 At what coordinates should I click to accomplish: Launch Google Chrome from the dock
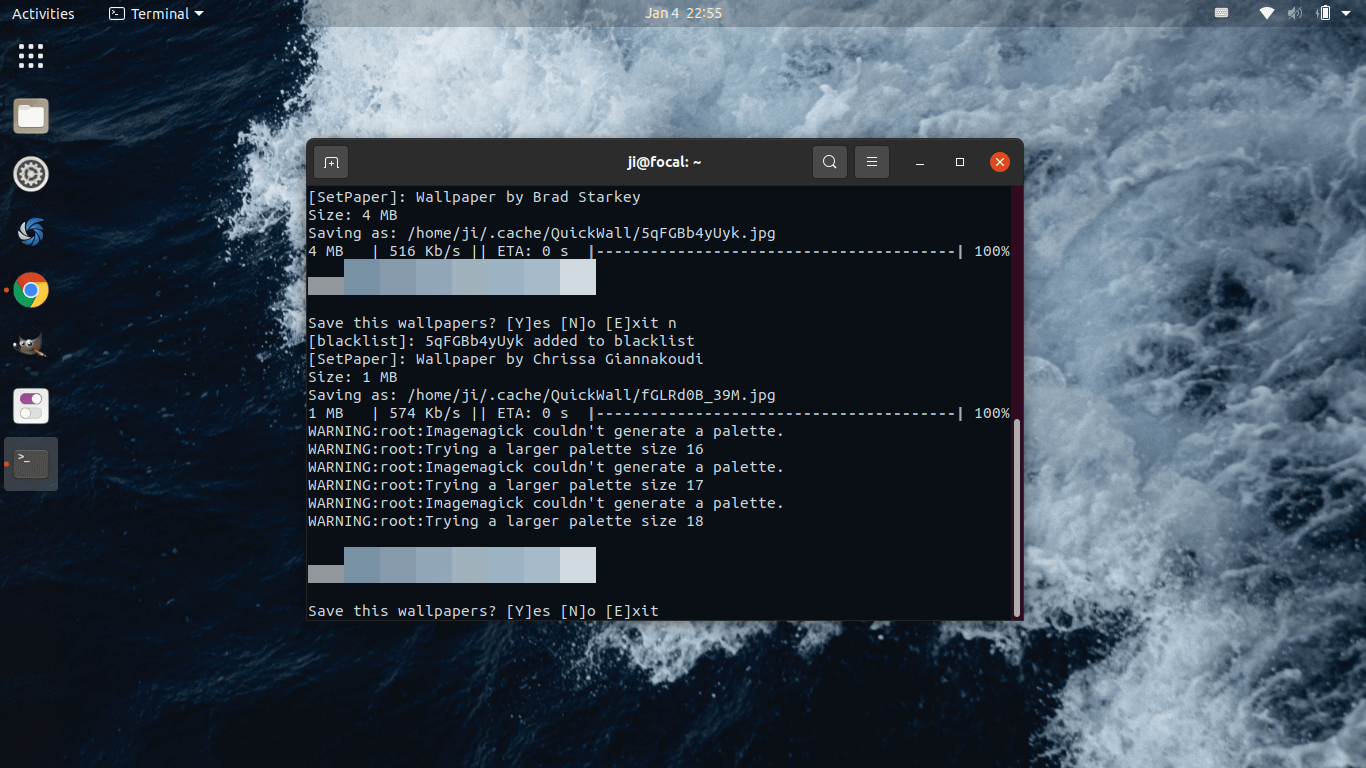point(31,290)
